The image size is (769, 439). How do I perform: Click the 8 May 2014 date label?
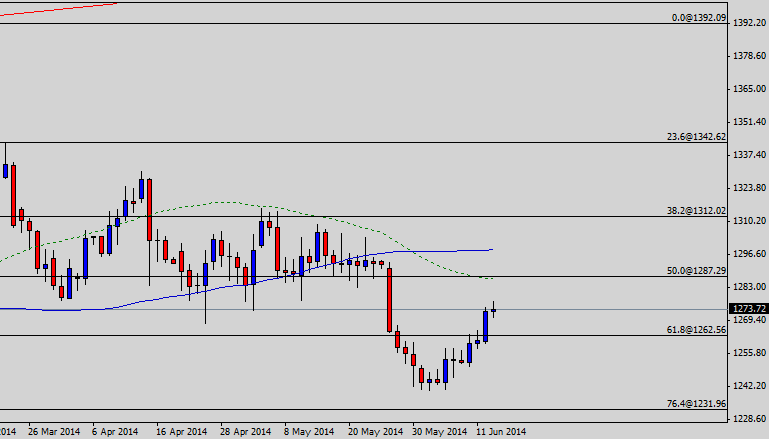click(x=310, y=432)
